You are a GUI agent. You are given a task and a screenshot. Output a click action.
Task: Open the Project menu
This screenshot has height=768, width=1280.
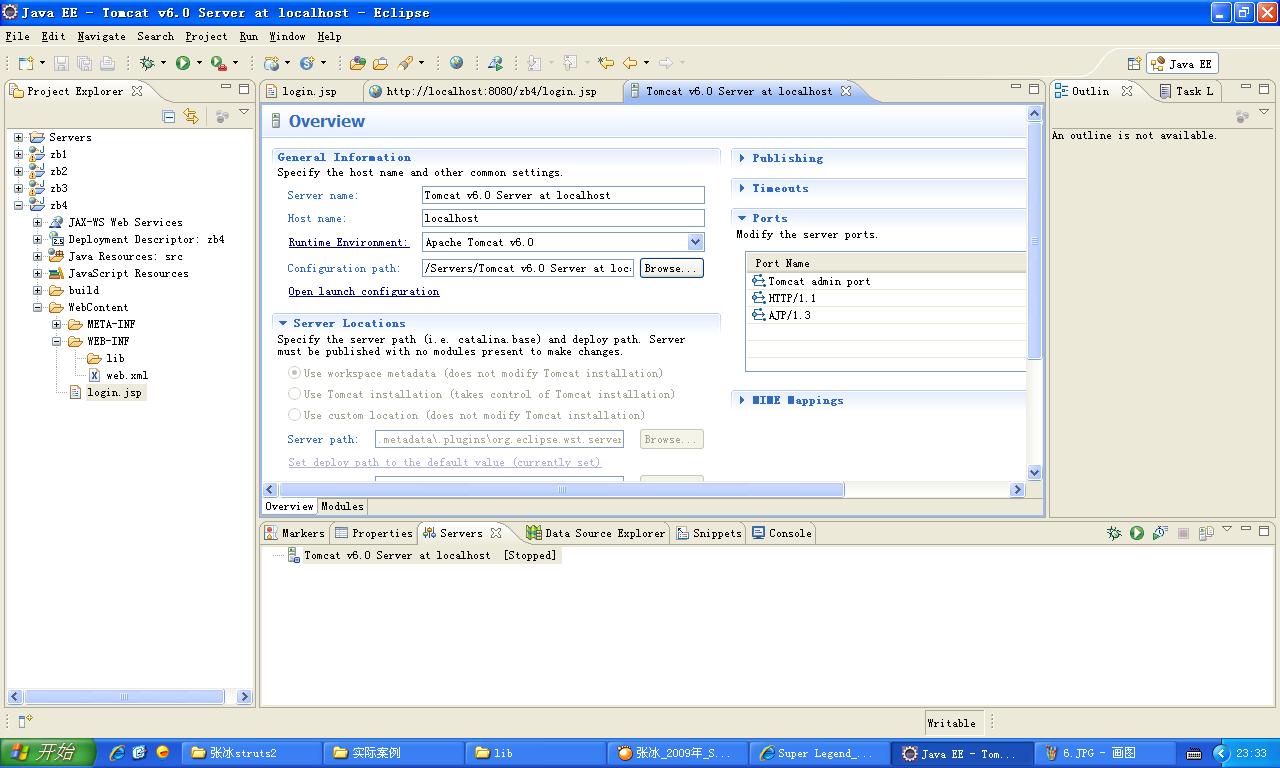[206, 36]
